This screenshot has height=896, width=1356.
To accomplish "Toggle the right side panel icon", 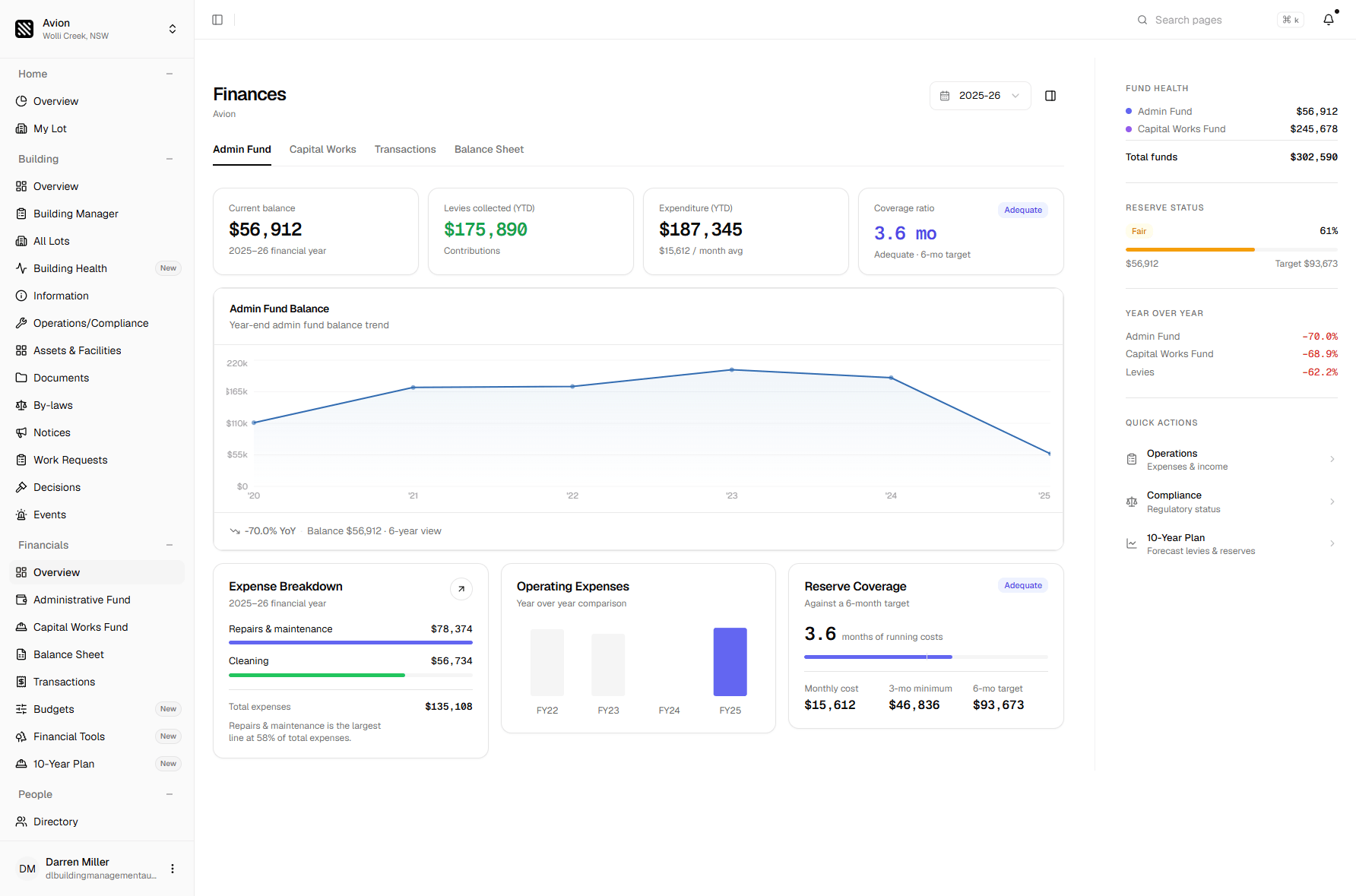I will 1050,96.
